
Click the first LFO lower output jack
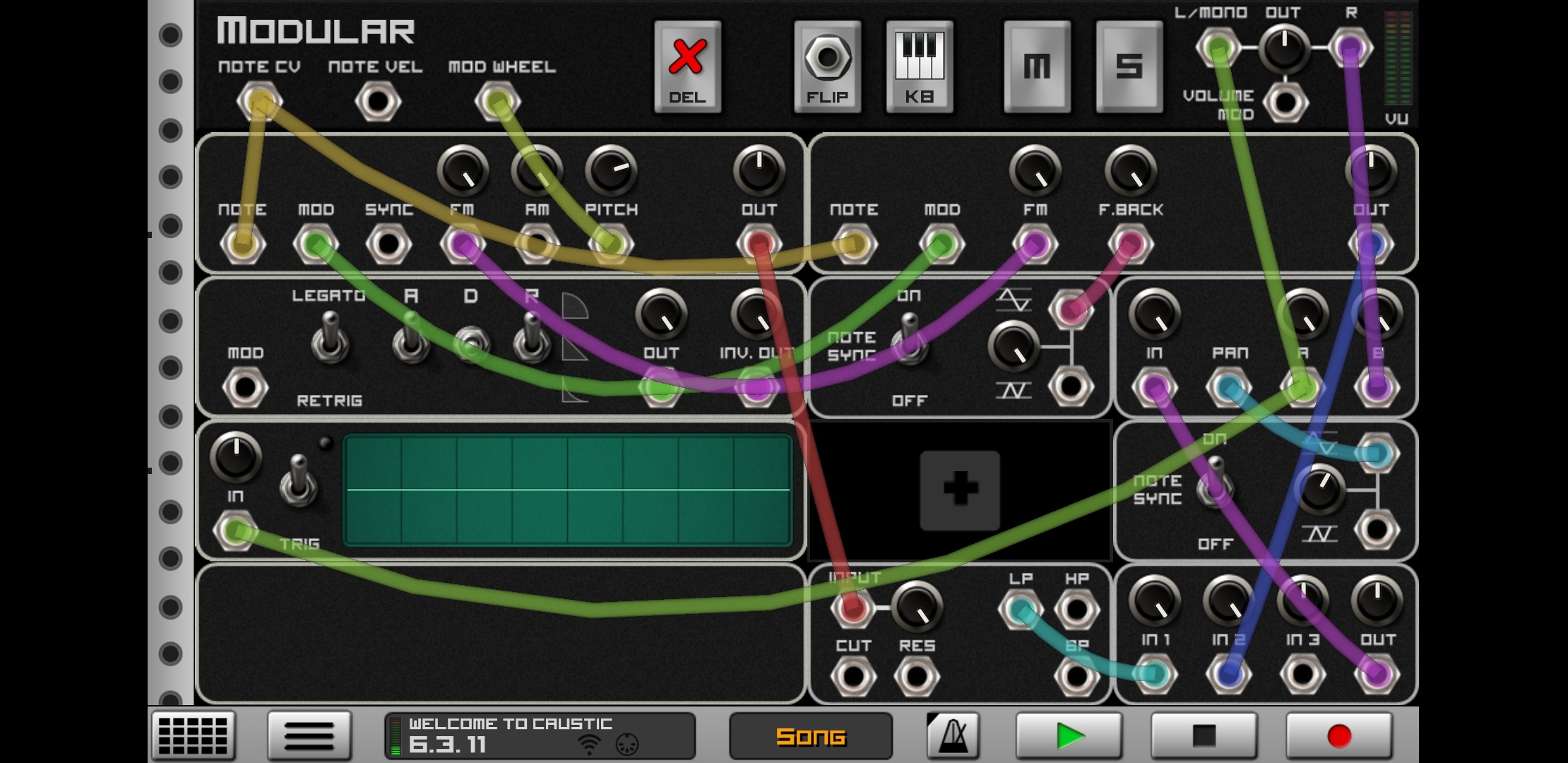pyautogui.click(x=1071, y=386)
